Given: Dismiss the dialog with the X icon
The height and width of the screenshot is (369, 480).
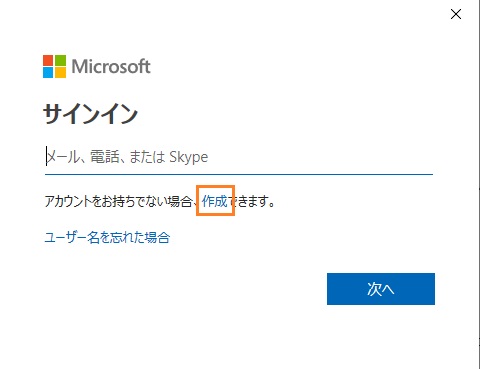Looking at the screenshot, I should tap(456, 14).
